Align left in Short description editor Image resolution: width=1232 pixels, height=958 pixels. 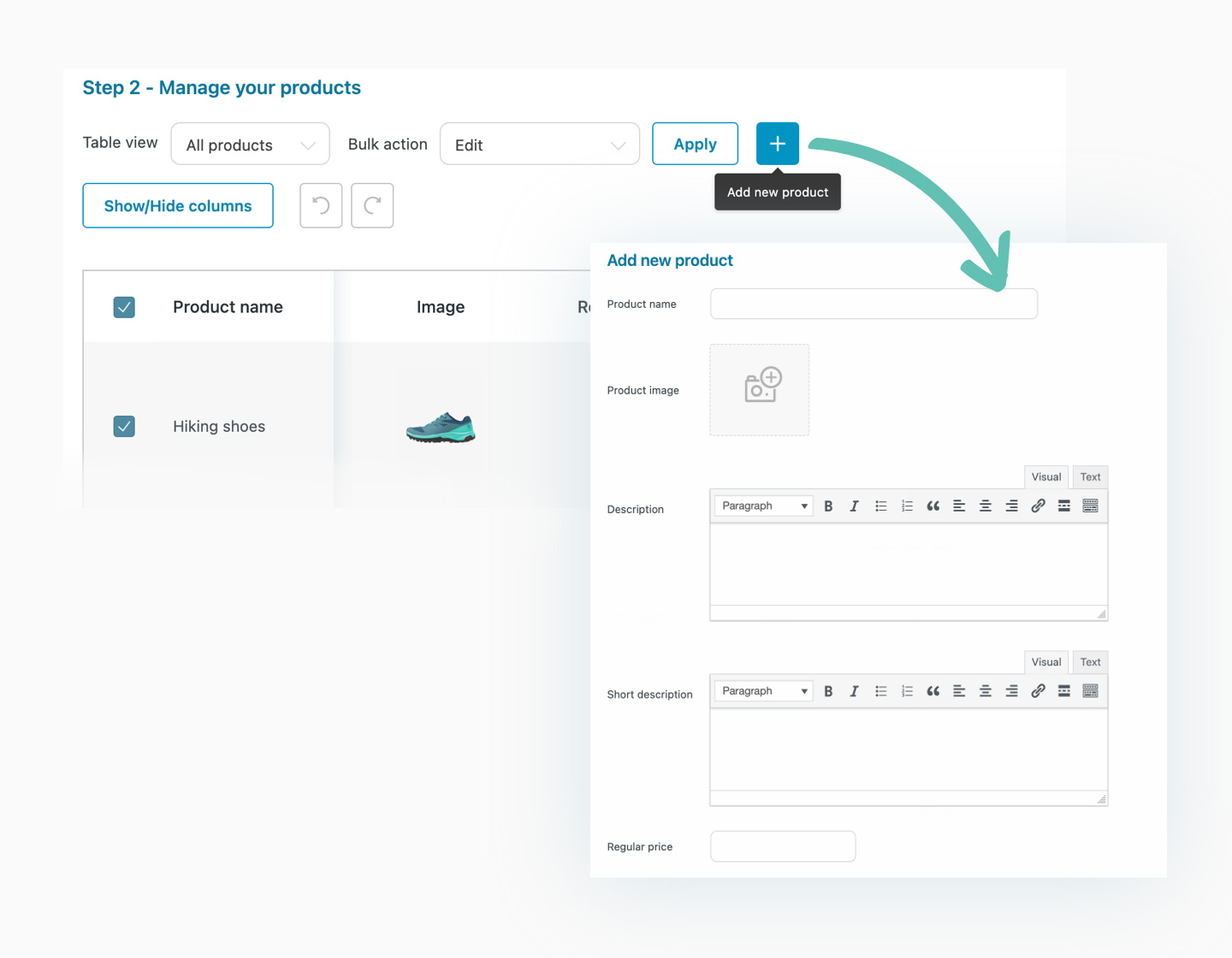click(959, 691)
